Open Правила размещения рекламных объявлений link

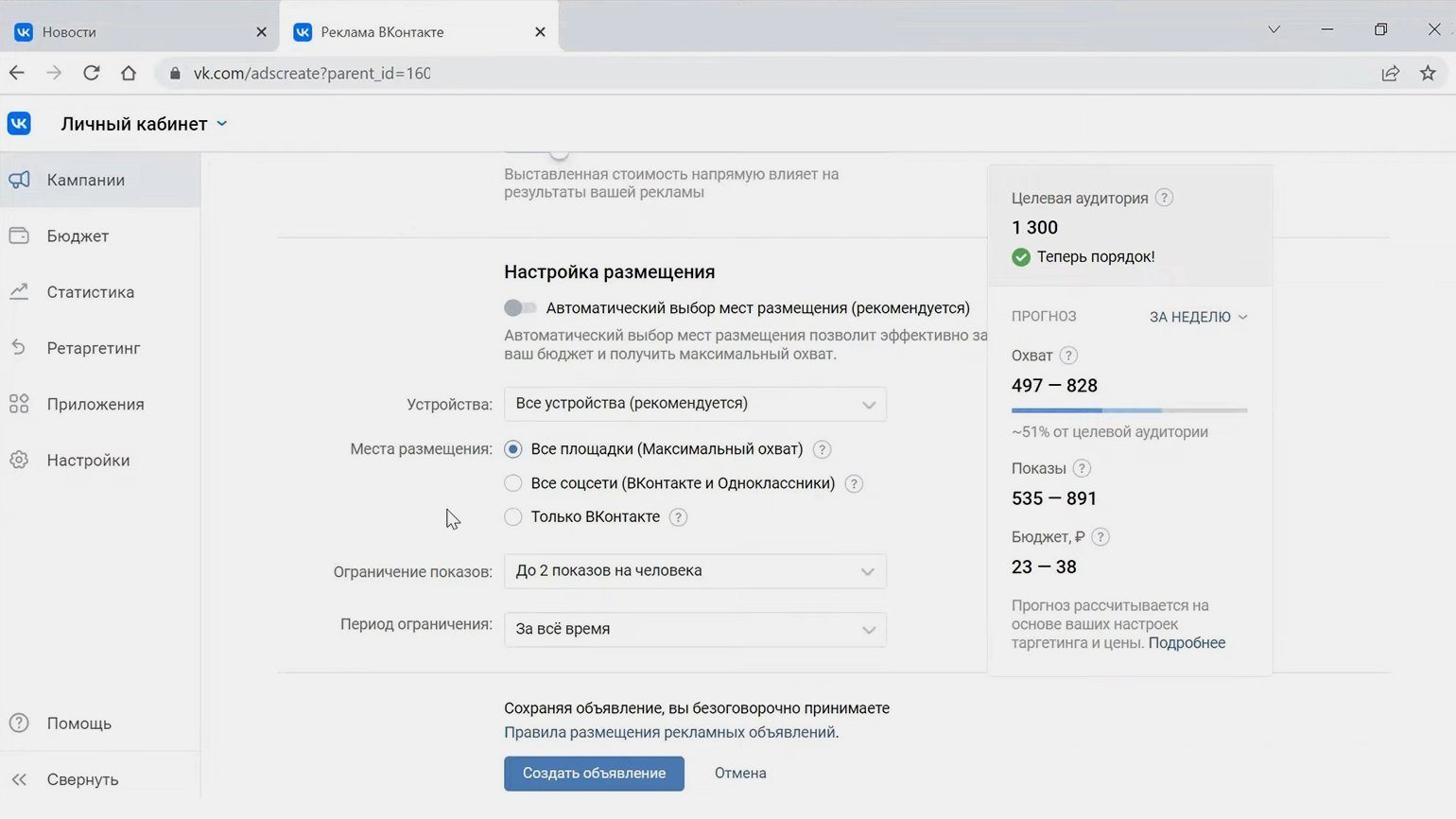669,732
